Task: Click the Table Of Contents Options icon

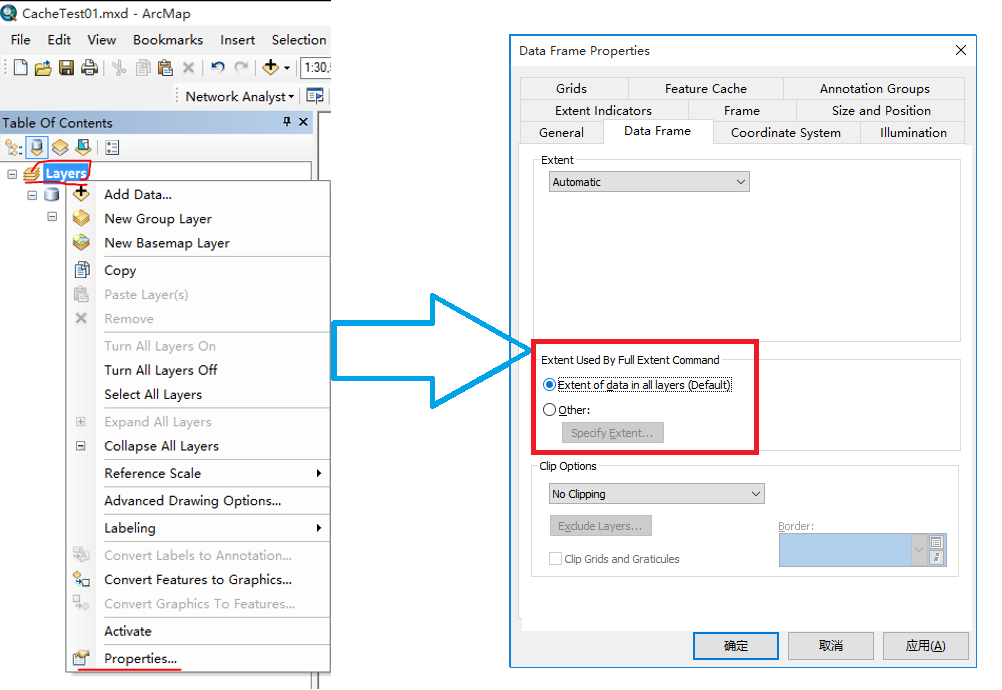Action: point(112,148)
